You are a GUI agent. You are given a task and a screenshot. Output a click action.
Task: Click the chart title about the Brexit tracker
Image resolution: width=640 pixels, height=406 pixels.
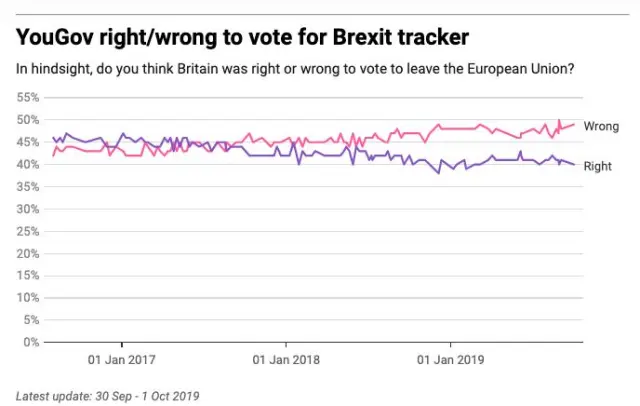[243, 37]
